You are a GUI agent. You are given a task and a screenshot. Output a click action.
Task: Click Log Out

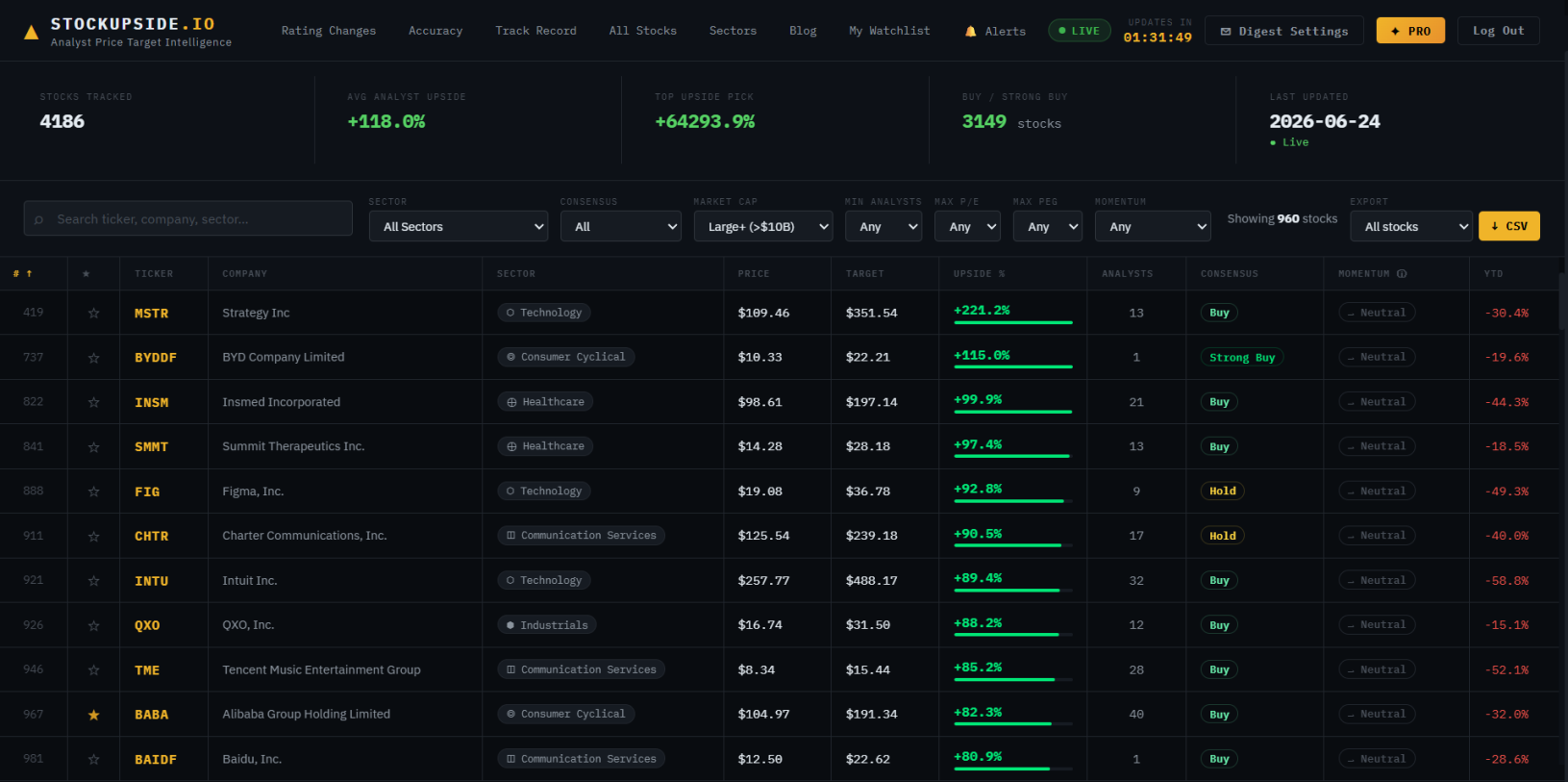click(x=1498, y=31)
